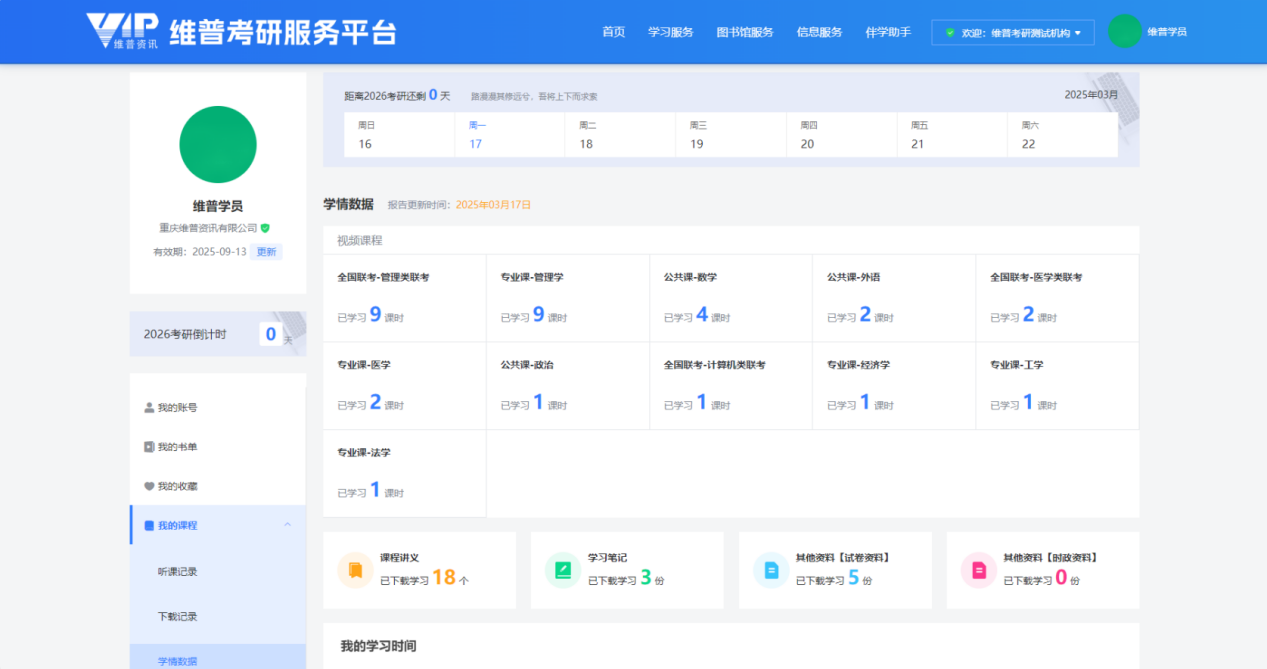
Task: Click the 我的账号 person icon
Action: [x=150, y=408]
